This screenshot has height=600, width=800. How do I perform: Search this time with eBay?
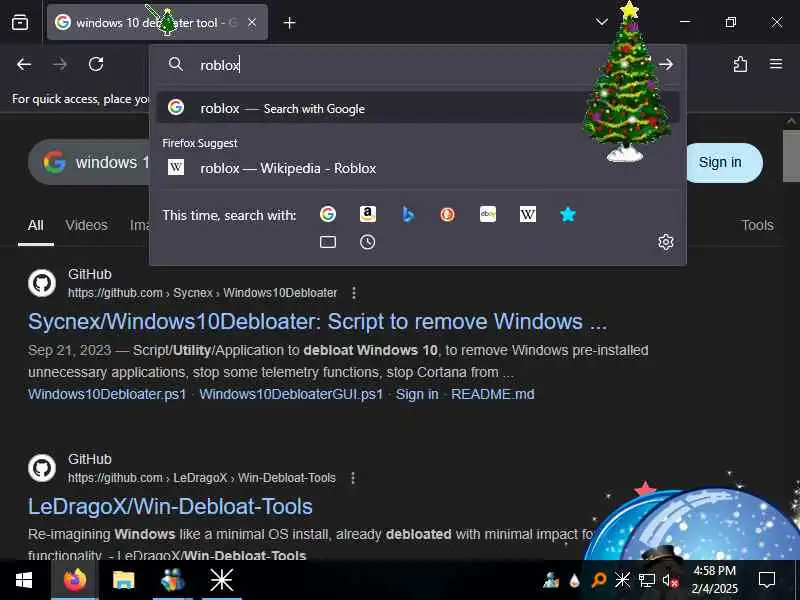[488, 214]
